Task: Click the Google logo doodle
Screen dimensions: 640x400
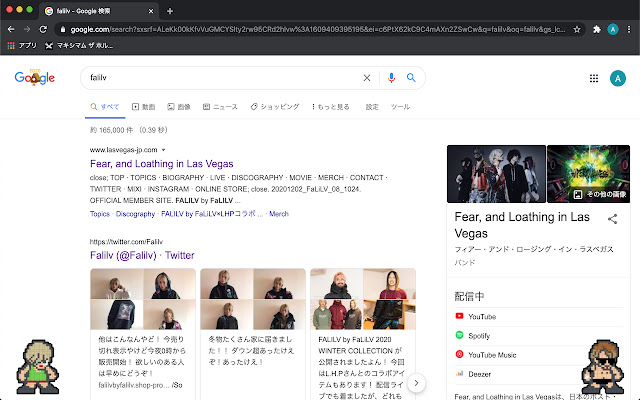Action: pyautogui.click(x=35, y=77)
